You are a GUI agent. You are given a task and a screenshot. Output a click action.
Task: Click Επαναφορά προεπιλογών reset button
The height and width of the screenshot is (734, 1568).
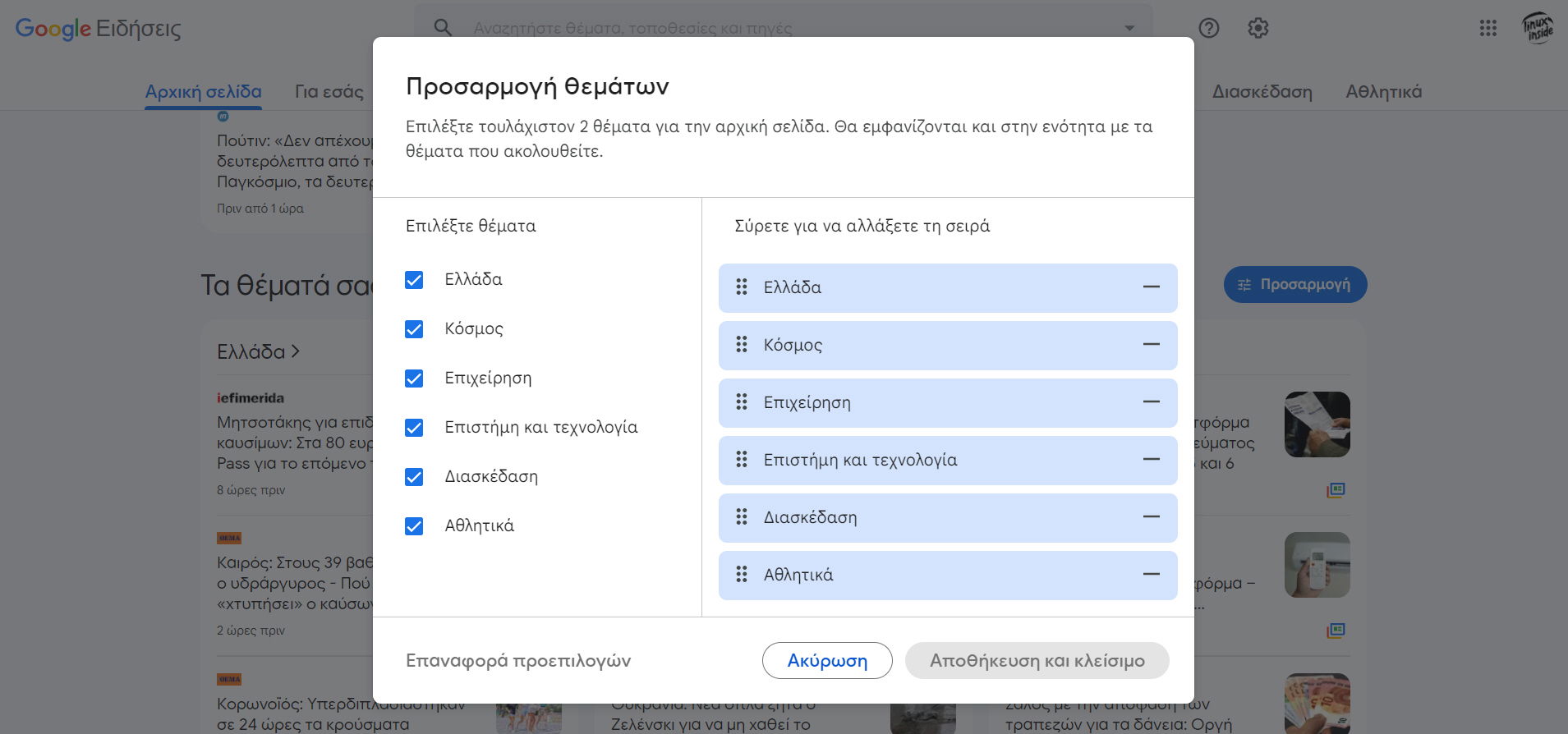pyautogui.click(x=518, y=661)
